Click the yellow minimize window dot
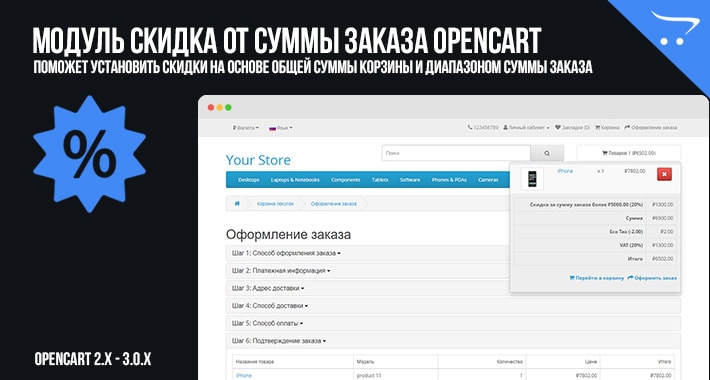 [220, 107]
